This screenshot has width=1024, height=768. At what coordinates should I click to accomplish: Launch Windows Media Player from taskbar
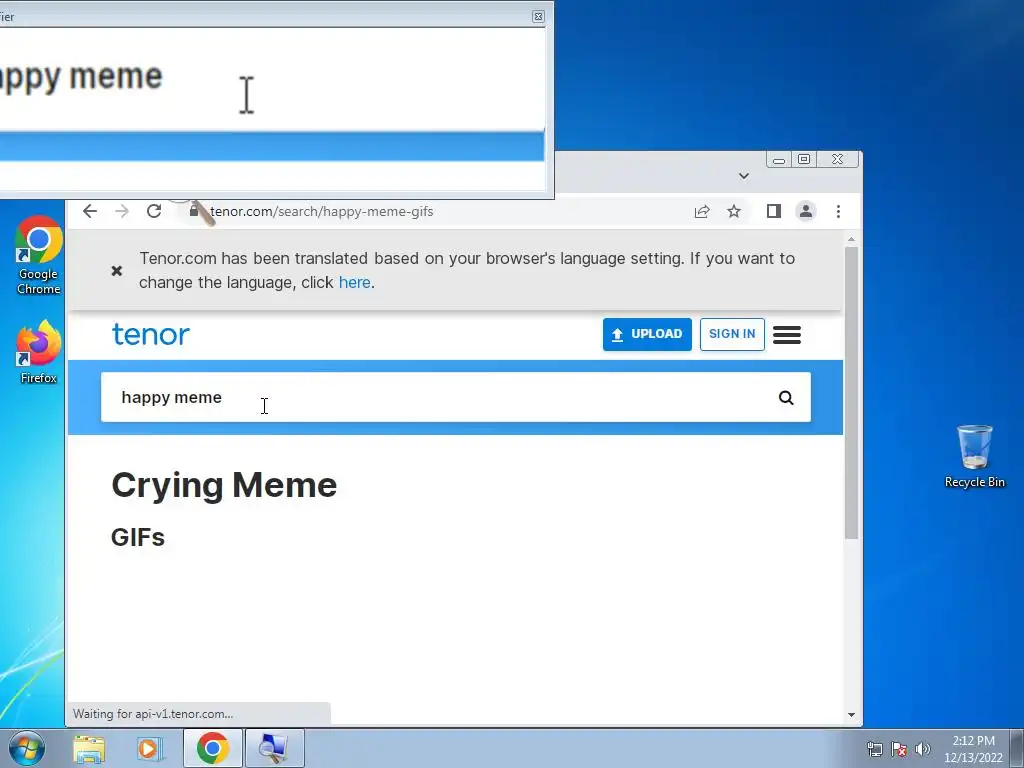coord(149,749)
